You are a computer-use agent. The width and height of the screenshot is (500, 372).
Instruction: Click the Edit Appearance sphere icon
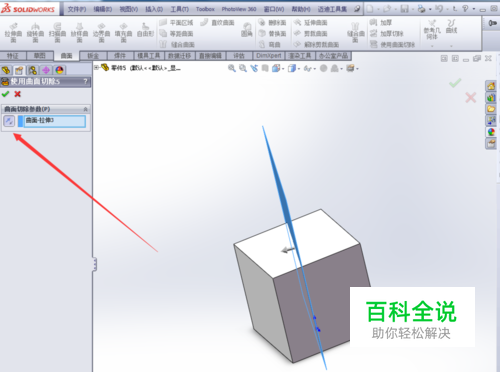(323, 68)
